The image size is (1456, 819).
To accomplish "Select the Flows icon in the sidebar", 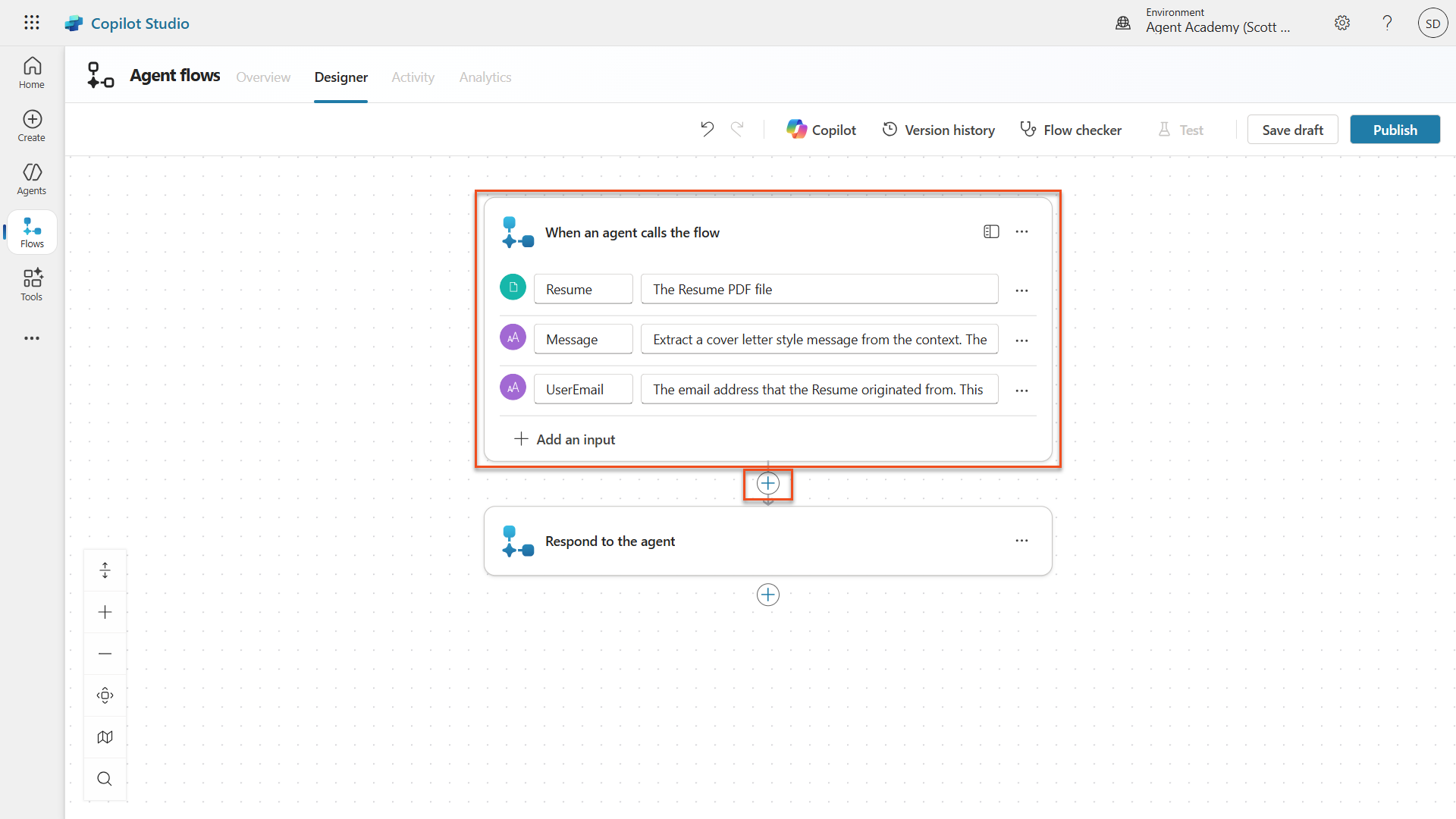I will [x=31, y=231].
